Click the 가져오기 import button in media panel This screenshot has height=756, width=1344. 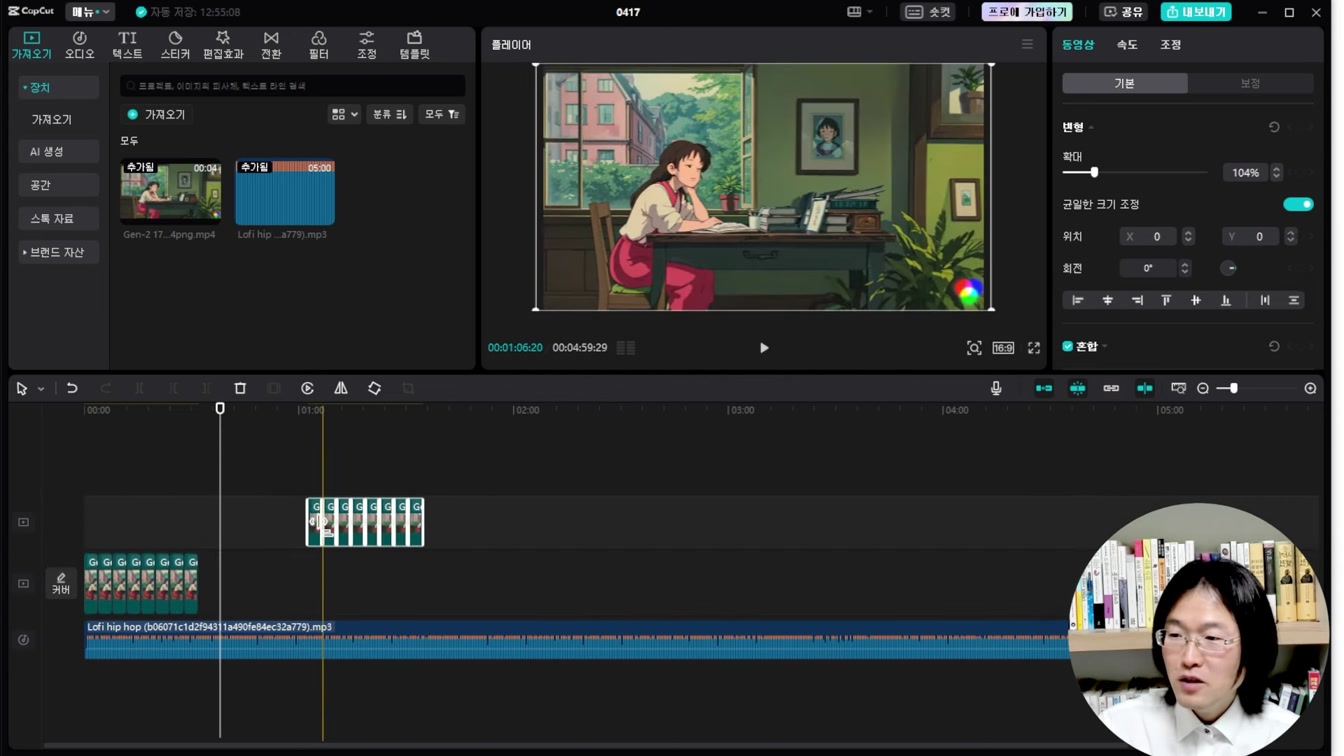pyautogui.click(x=157, y=115)
